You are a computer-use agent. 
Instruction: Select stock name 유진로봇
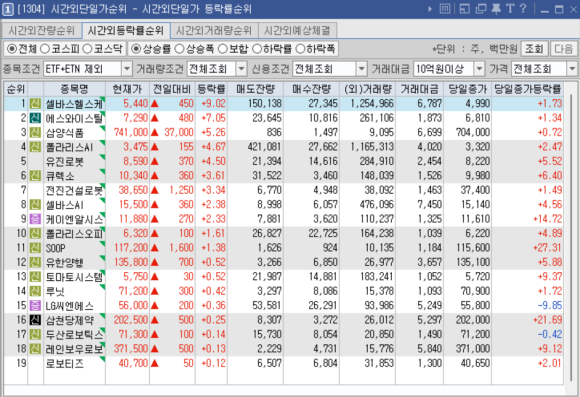tap(65, 162)
